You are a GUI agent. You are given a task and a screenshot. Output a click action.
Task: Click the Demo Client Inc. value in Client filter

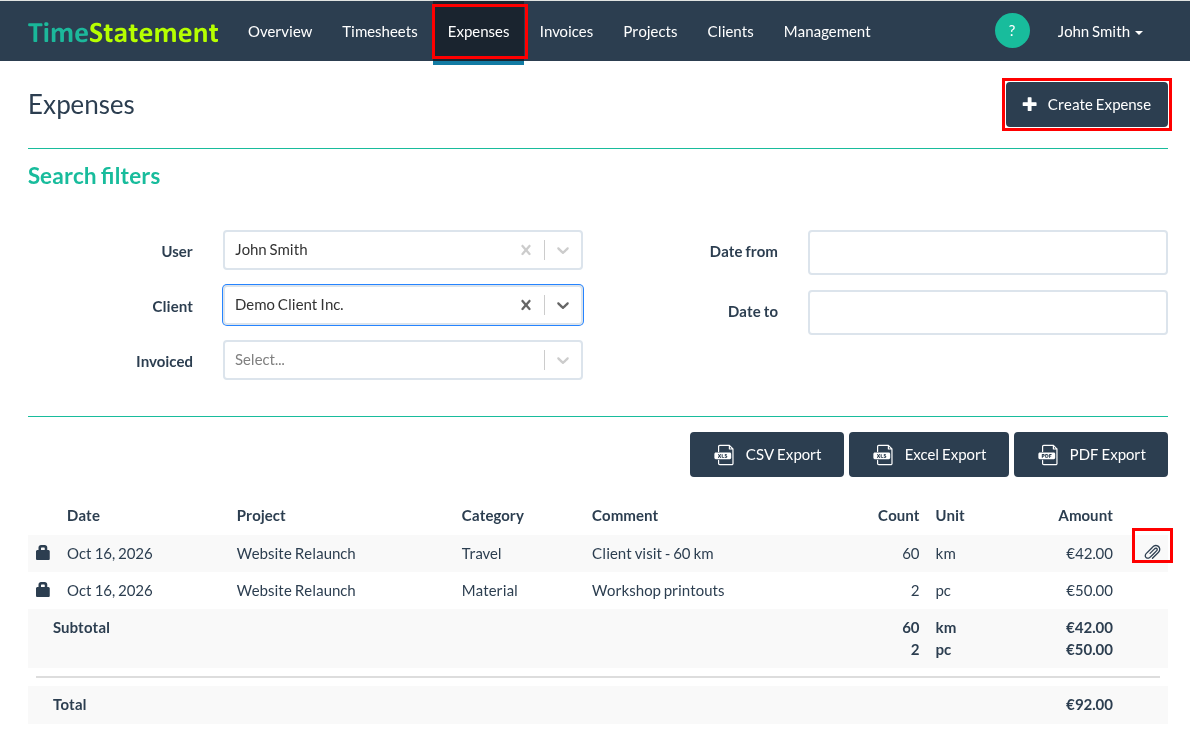(x=289, y=304)
